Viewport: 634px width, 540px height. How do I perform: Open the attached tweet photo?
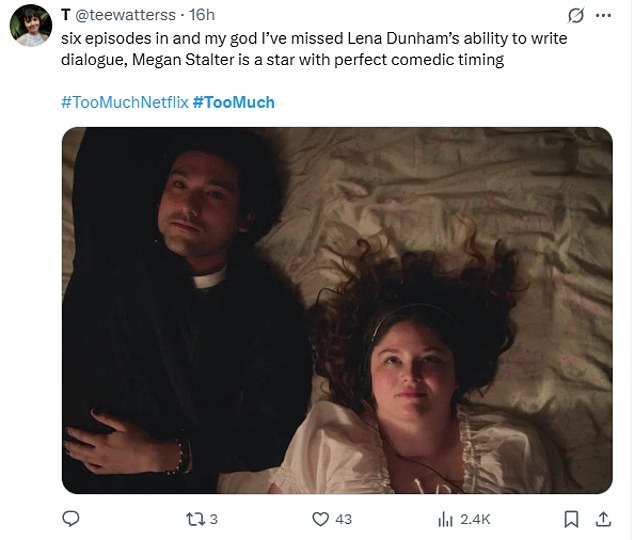click(x=337, y=310)
